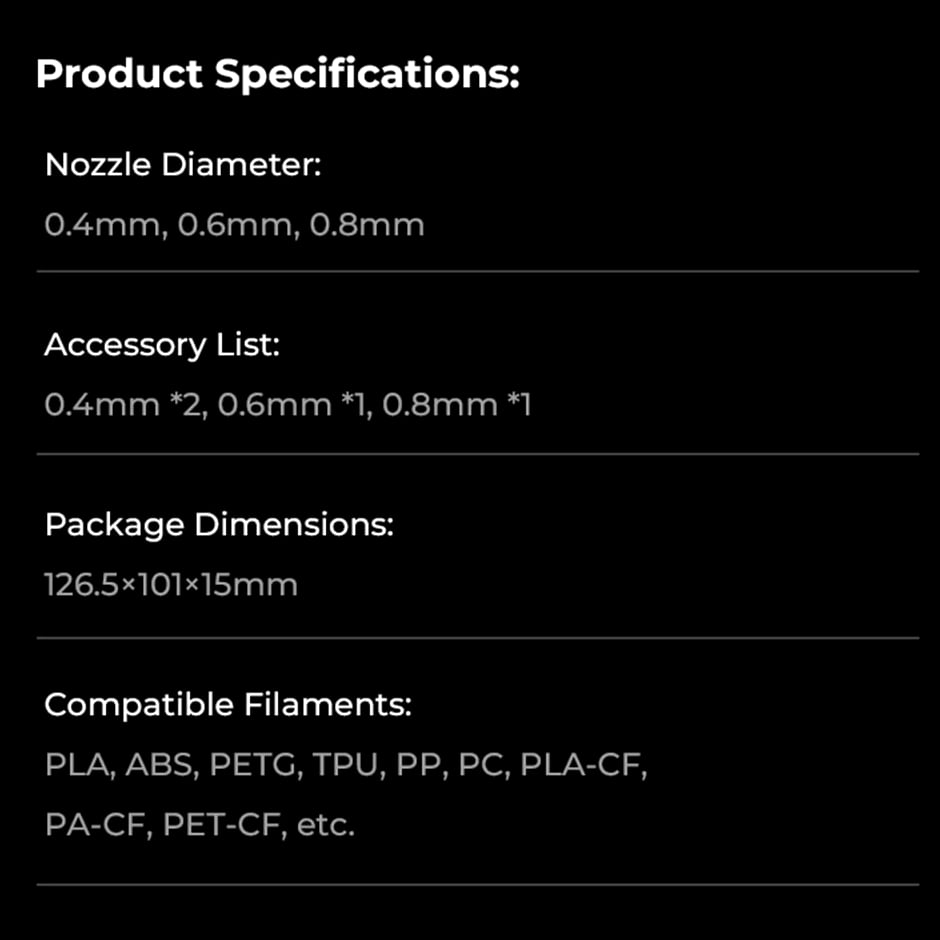
Task: Click PLA in the filaments list
Action: (x=80, y=766)
